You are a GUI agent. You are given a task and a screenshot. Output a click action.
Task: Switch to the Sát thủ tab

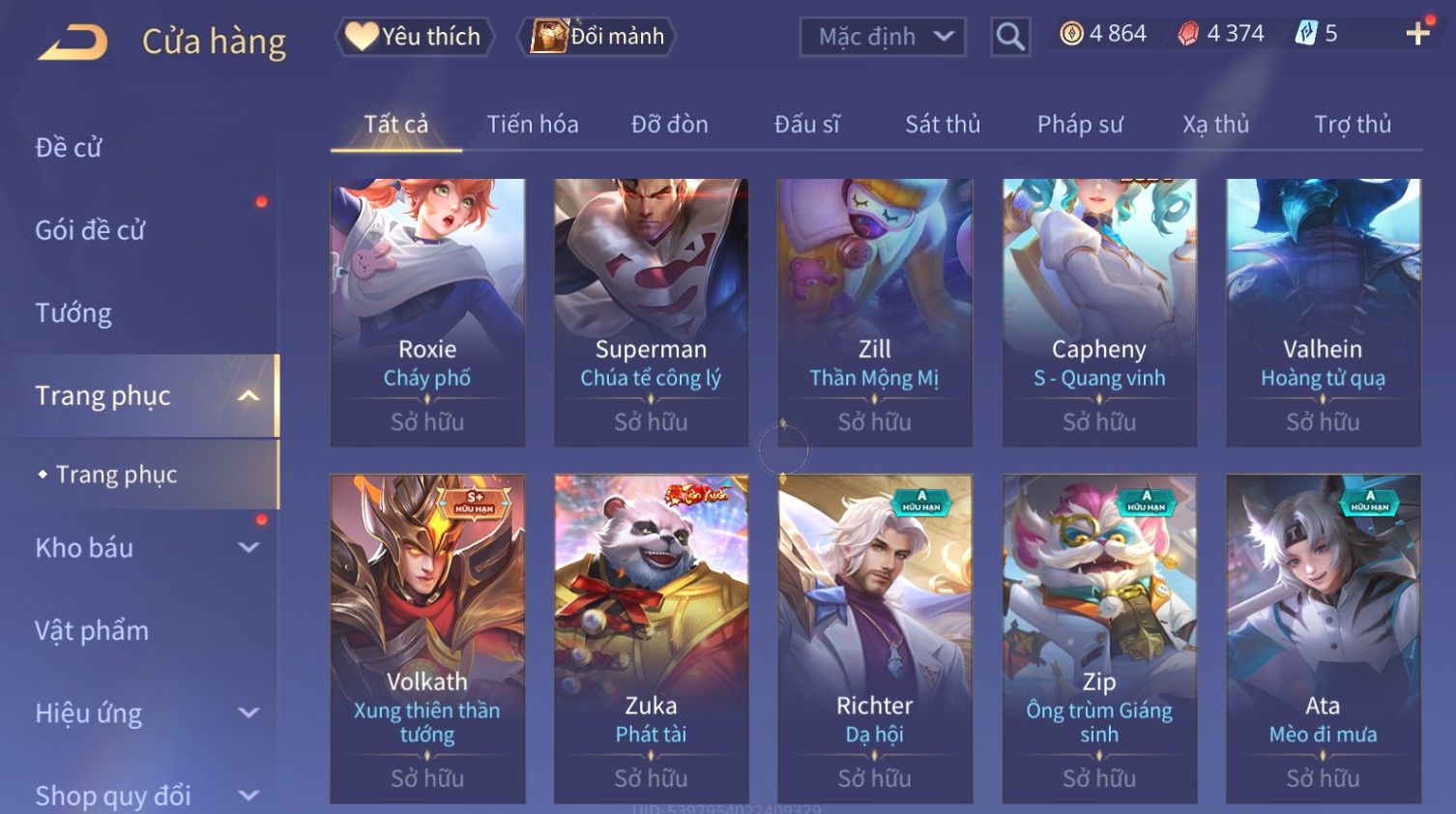coord(943,125)
